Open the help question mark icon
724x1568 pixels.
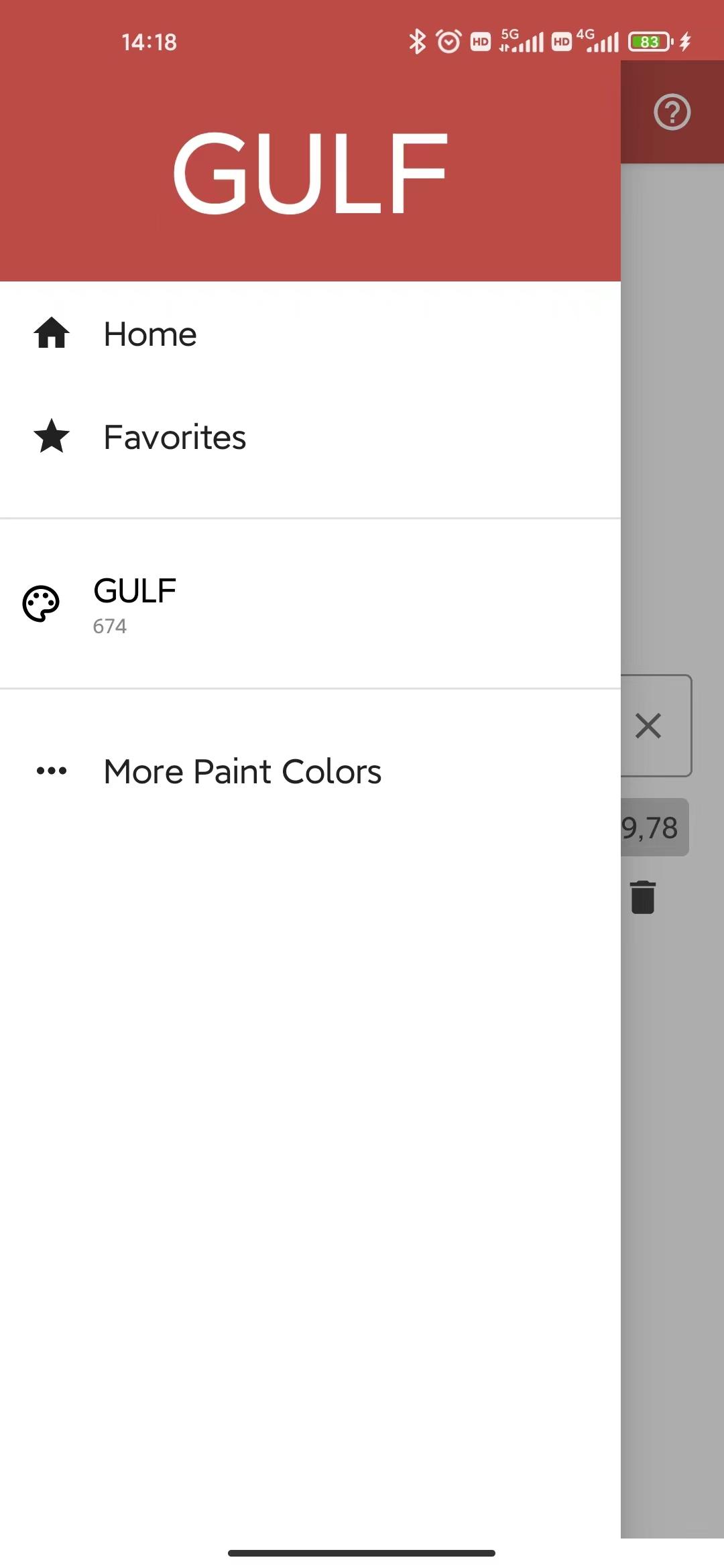(672, 112)
